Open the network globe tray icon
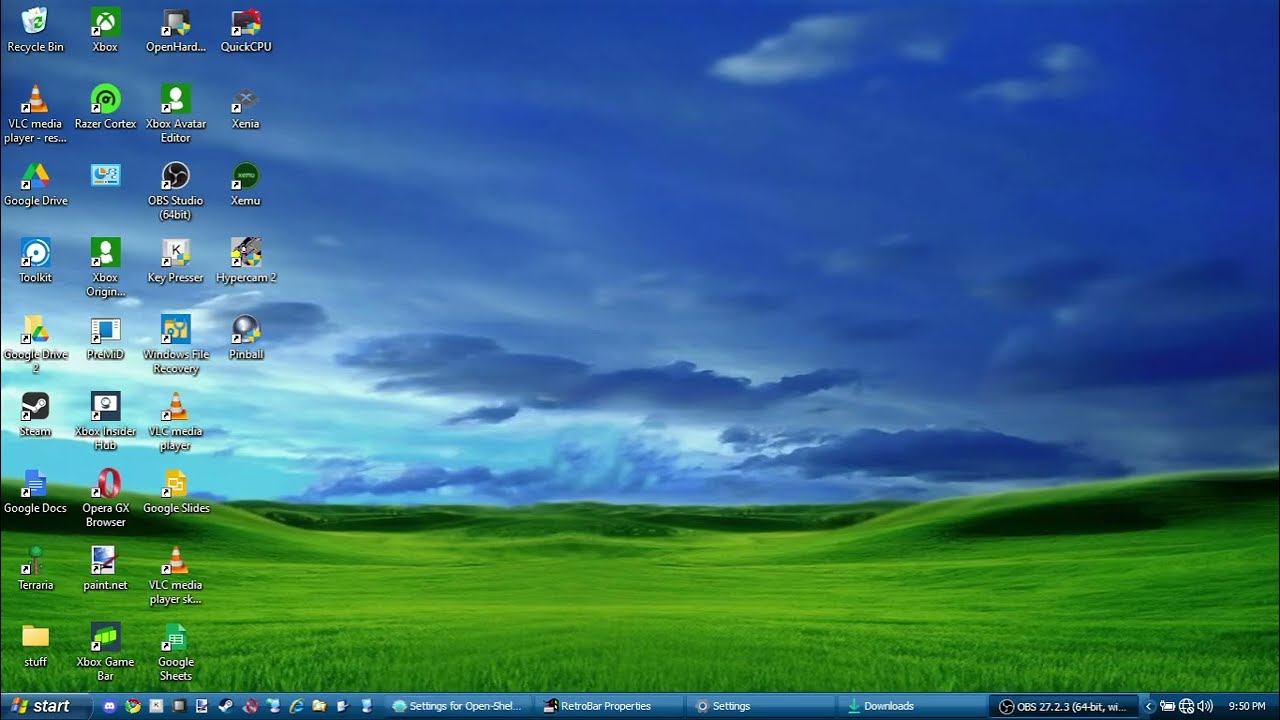This screenshot has width=1280, height=720. (x=1186, y=706)
